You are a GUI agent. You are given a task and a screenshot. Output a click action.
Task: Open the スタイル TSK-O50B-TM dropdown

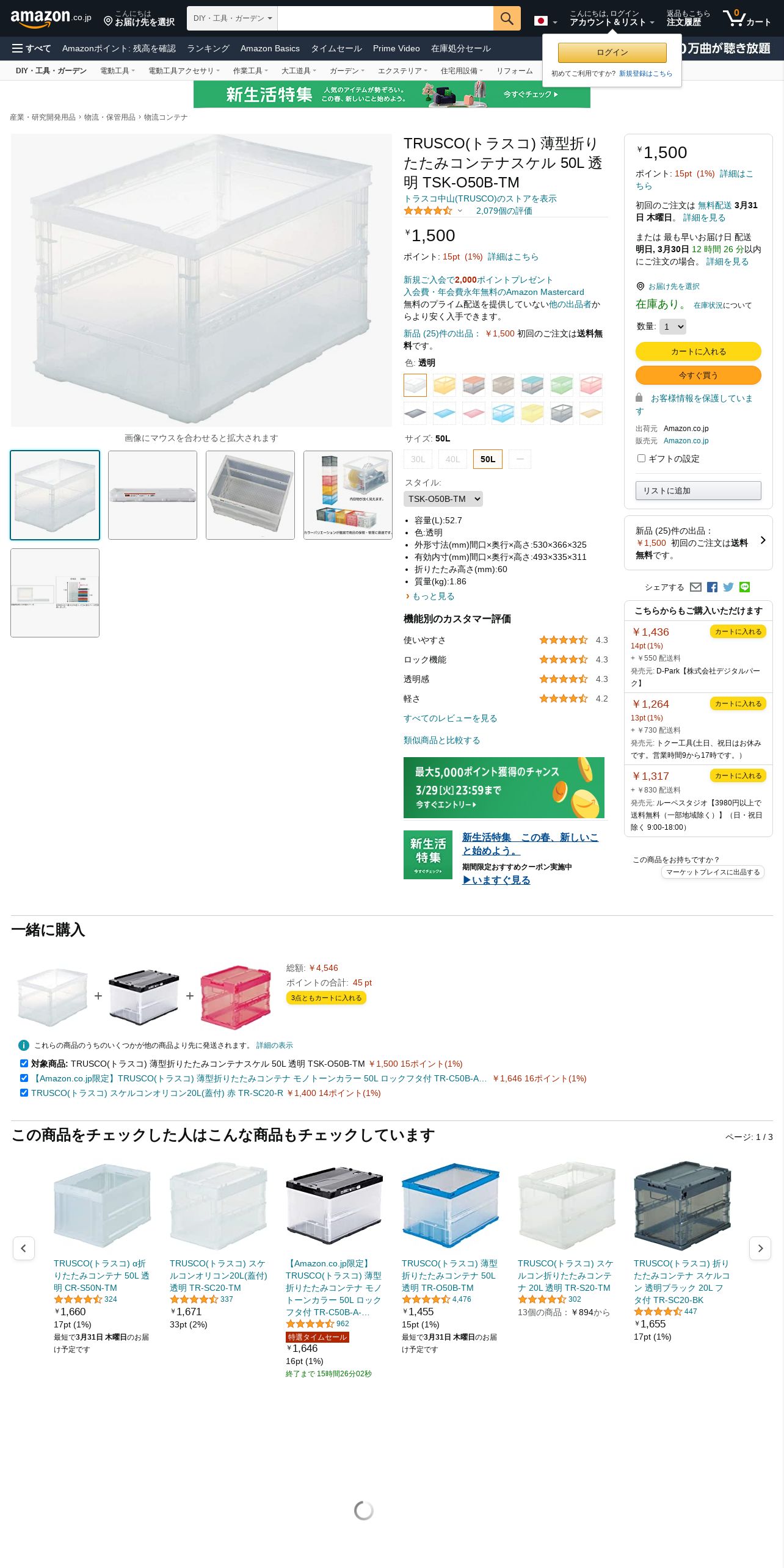click(x=443, y=499)
